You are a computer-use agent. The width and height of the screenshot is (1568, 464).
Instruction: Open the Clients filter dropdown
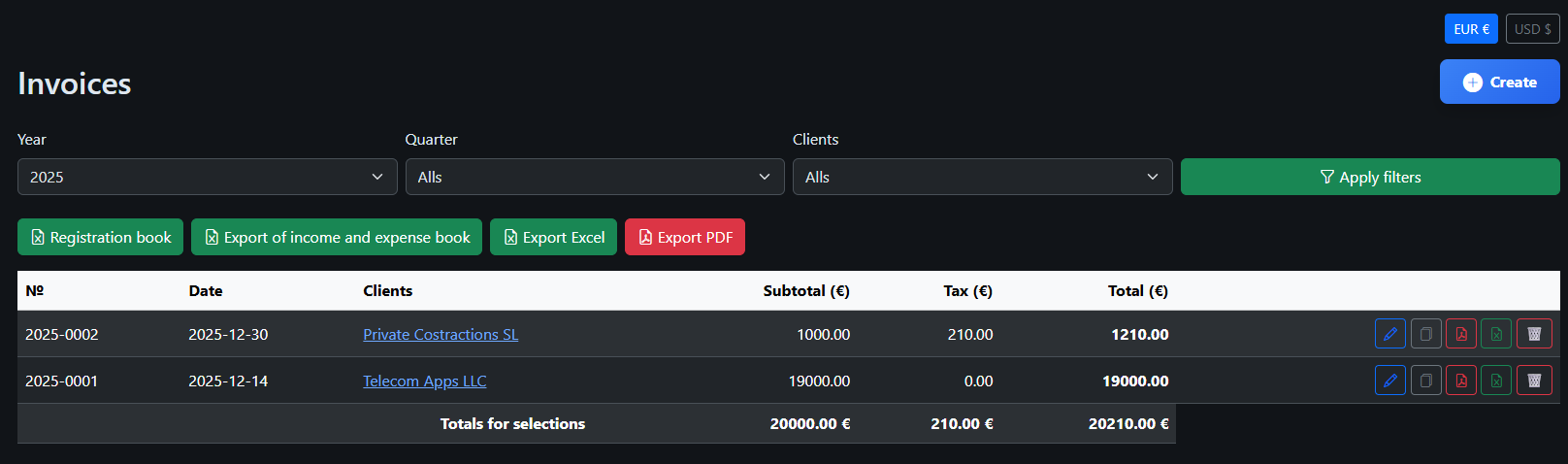[982, 177]
